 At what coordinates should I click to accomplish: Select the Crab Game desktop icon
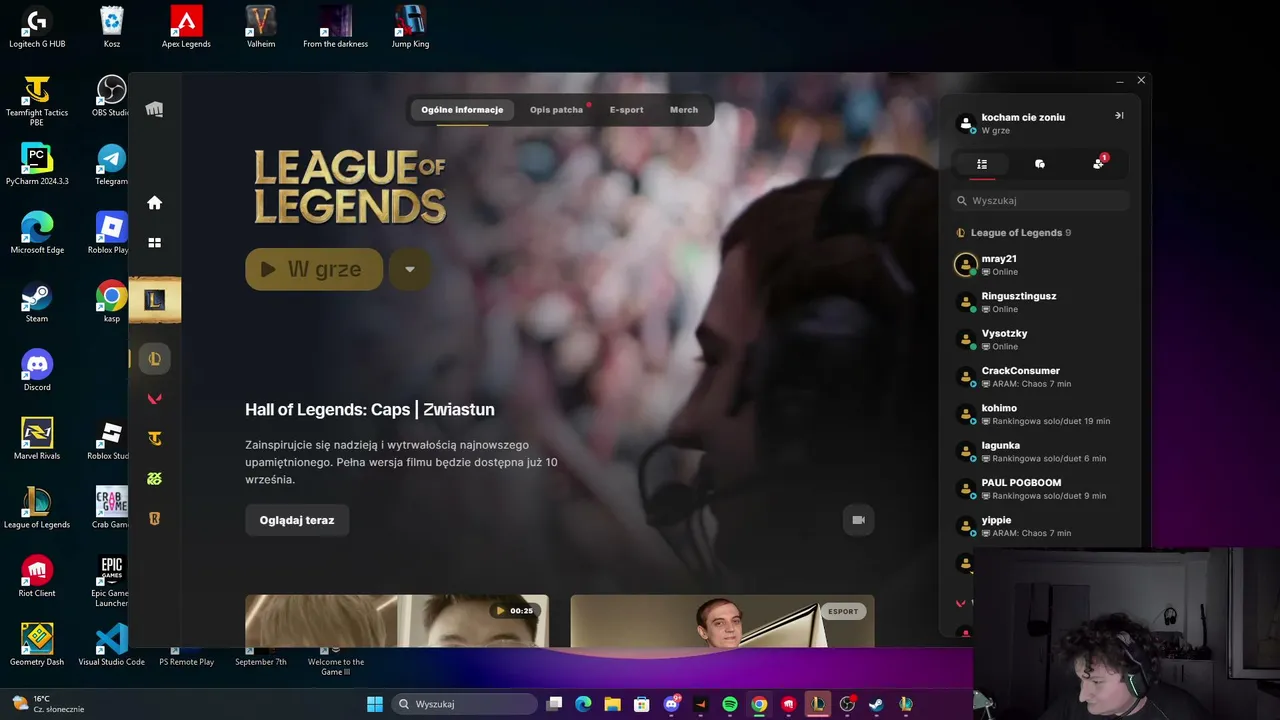pyautogui.click(x=111, y=507)
